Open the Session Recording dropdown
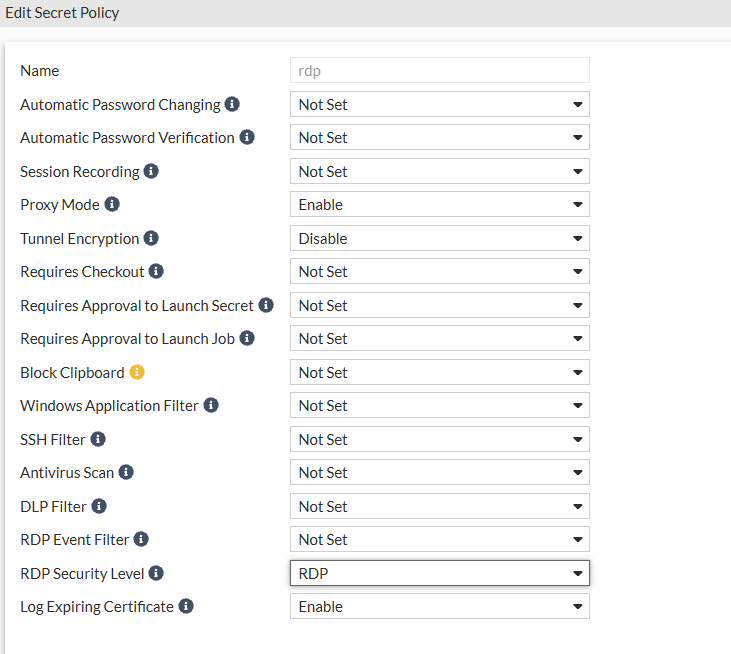 [x=439, y=171]
